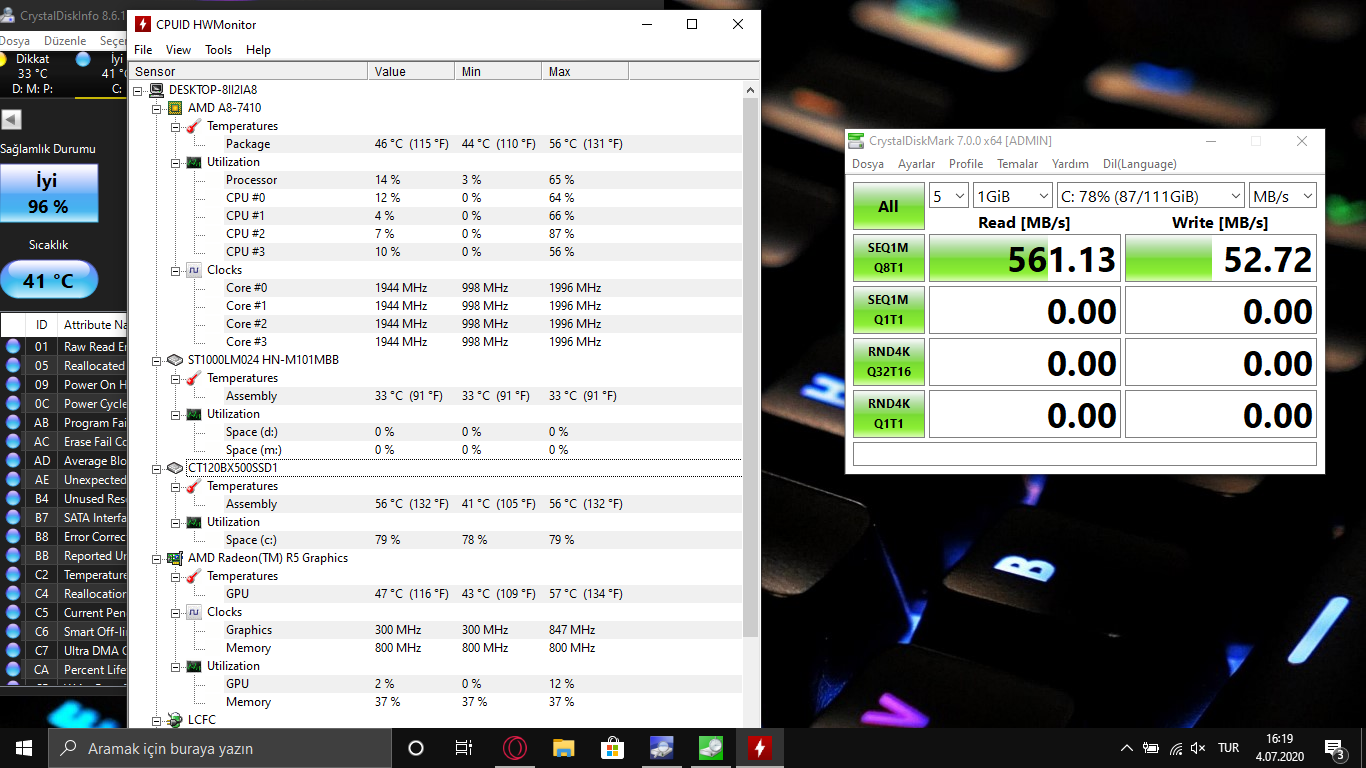Collapse the DESKTOP-8II2IA8 tree node
Viewport: 1366px width, 768px height.
138,90
